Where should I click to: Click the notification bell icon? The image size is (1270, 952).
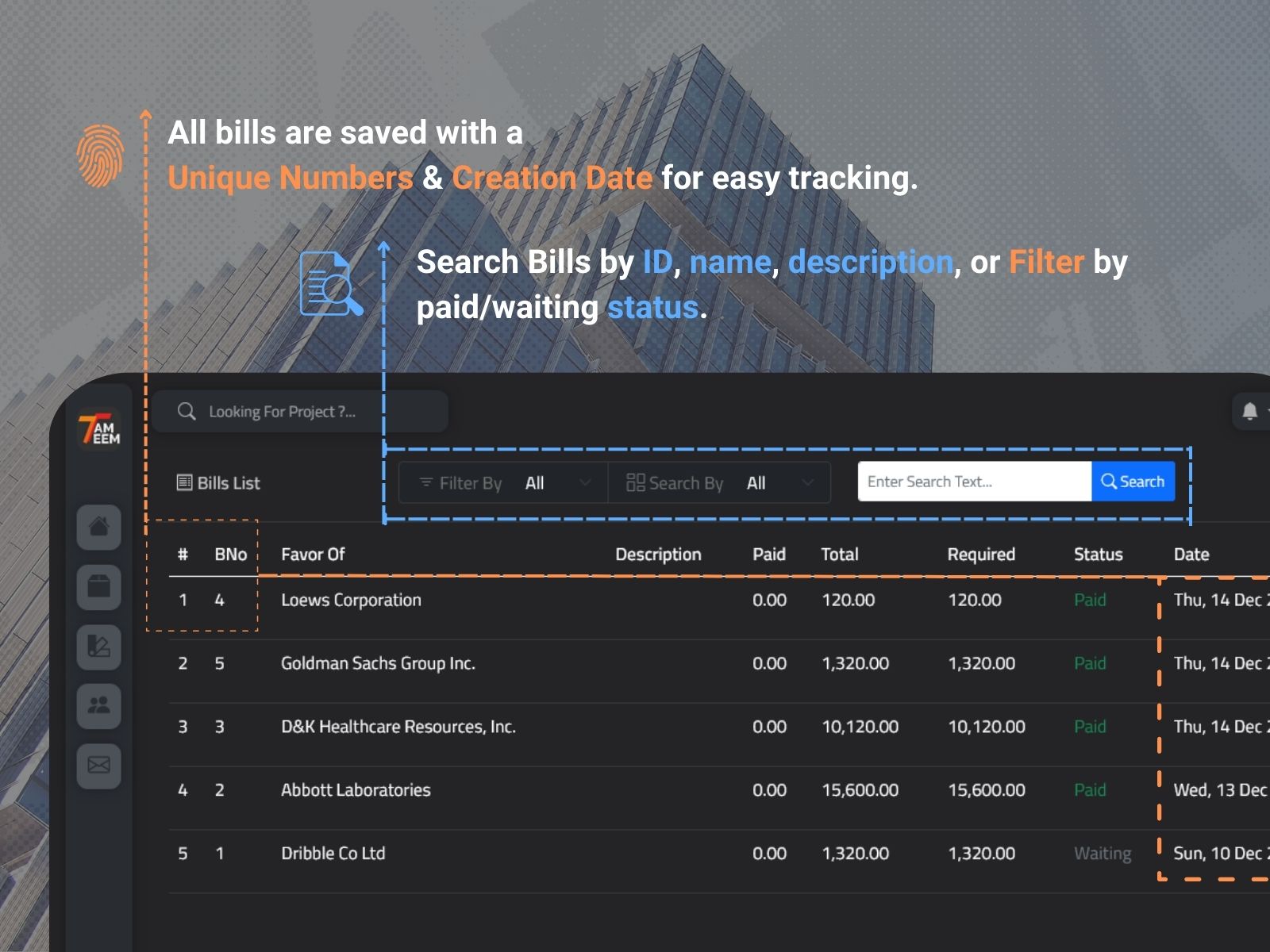pos(1249,411)
